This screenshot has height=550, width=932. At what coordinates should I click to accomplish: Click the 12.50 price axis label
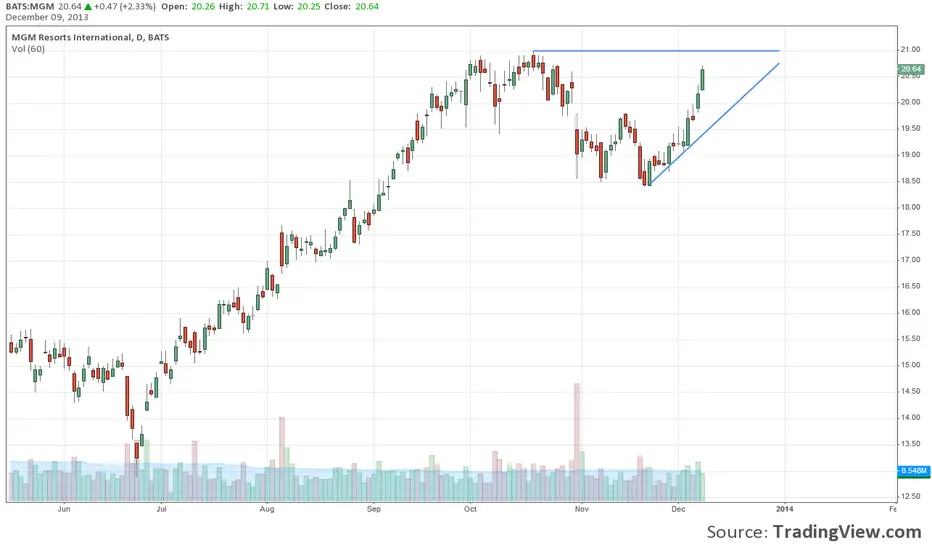910,496
